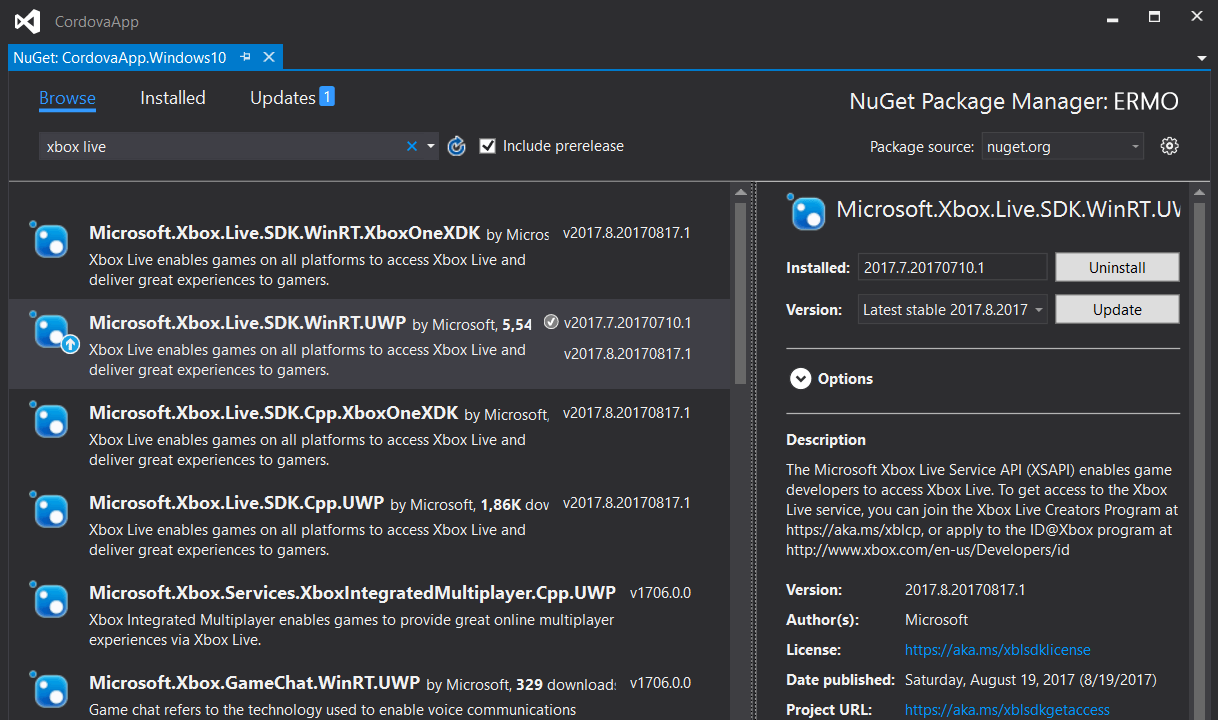Open the search history dropdown arrow

pyautogui.click(x=431, y=146)
